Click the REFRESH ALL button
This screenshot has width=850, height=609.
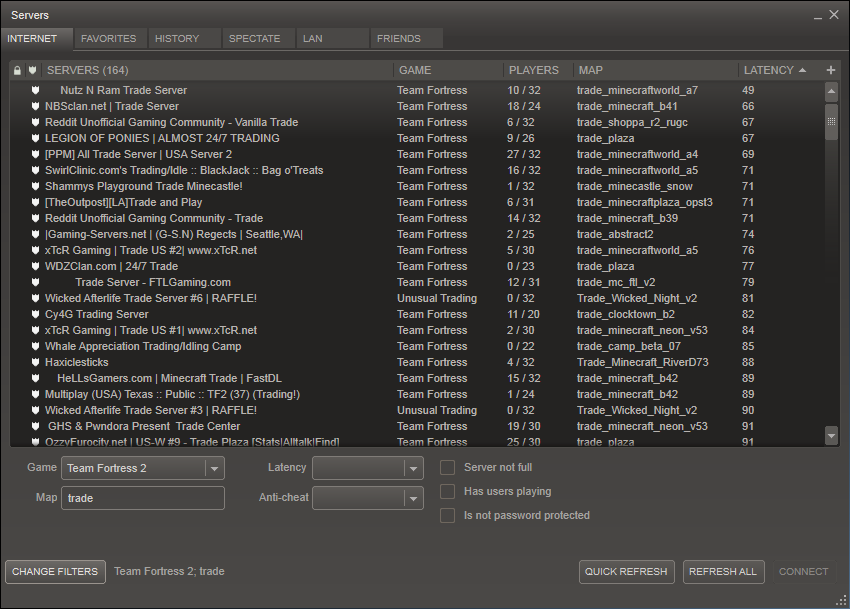click(723, 572)
